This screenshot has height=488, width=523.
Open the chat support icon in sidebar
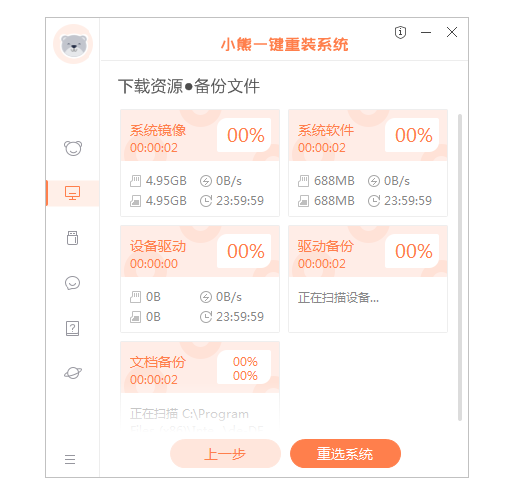(x=72, y=283)
